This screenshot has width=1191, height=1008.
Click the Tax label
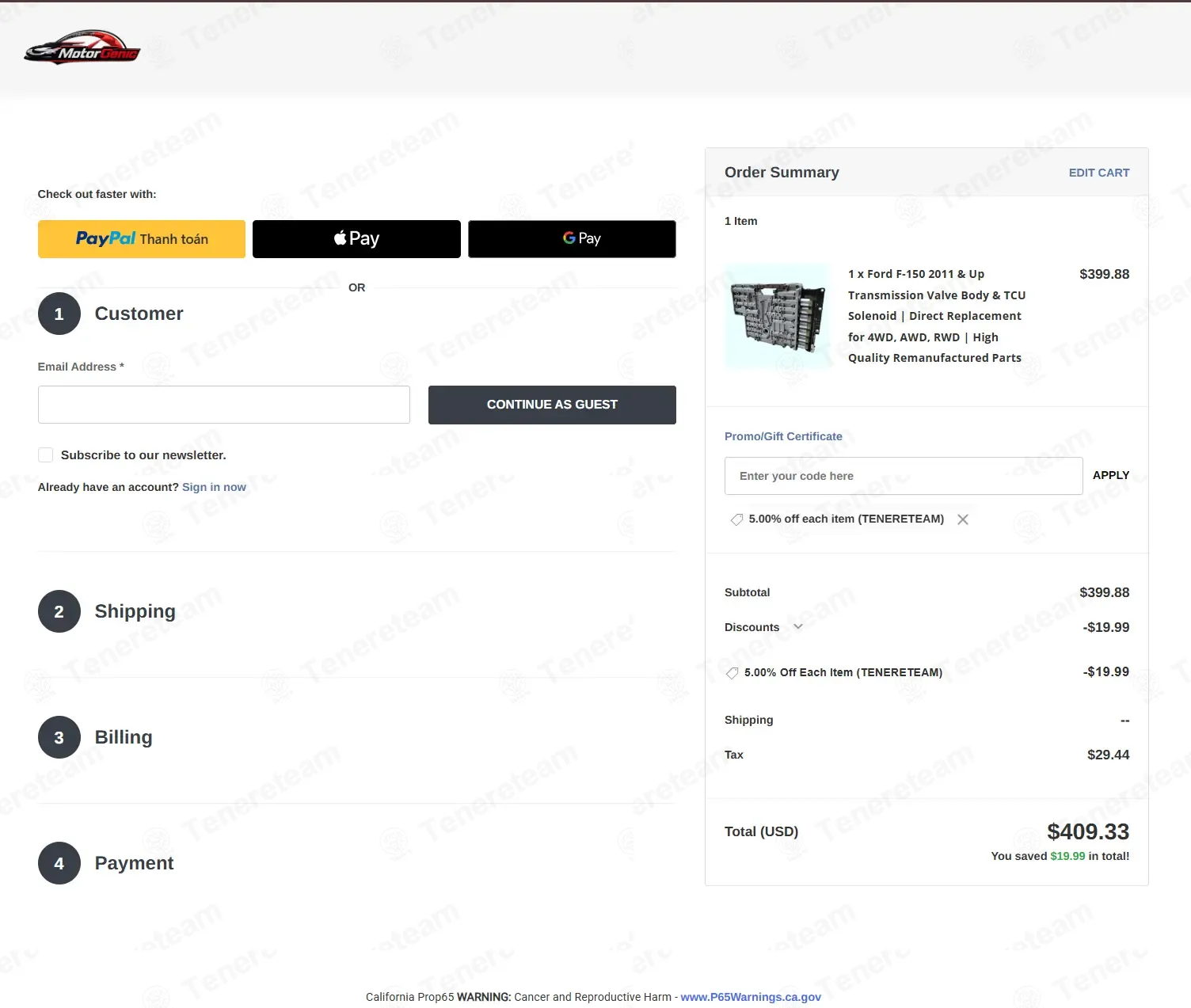(734, 755)
